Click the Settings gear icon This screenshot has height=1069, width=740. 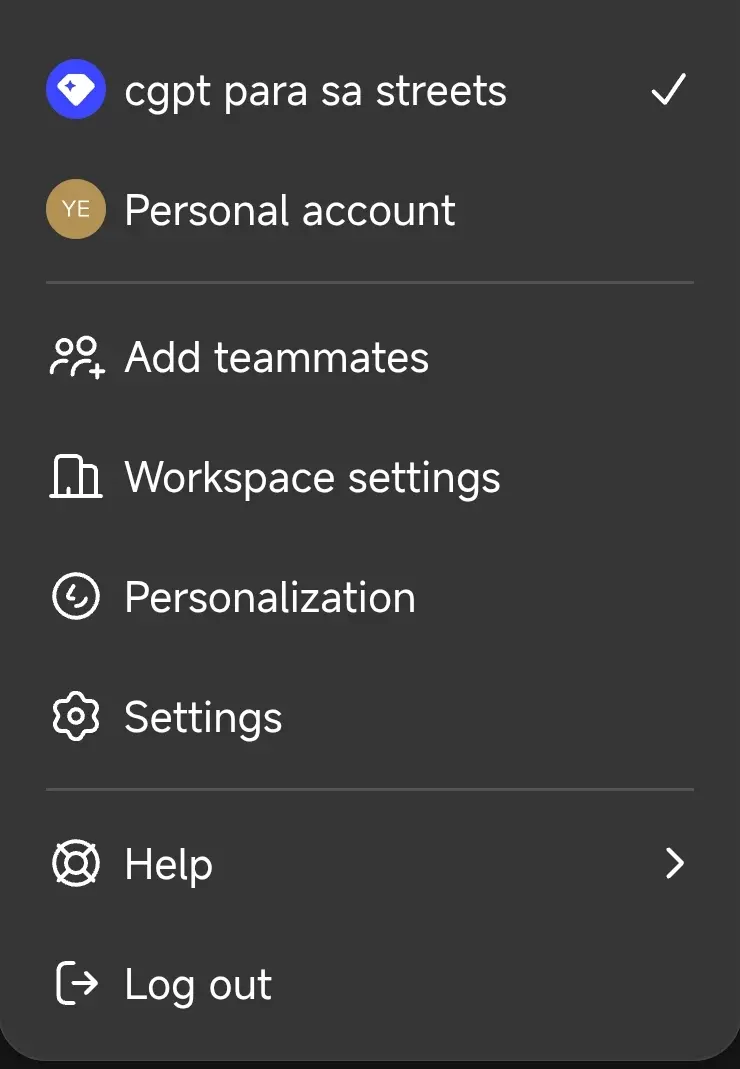pyautogui.click(x=76, y=716)
